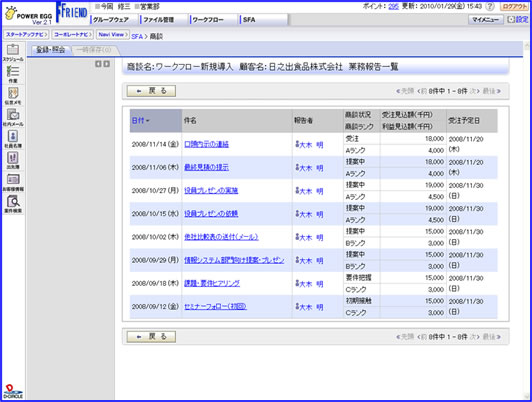Screen dimensions: 532x402
Task: Open the 他社比較表の送付(メール) link
Action: 221,237
